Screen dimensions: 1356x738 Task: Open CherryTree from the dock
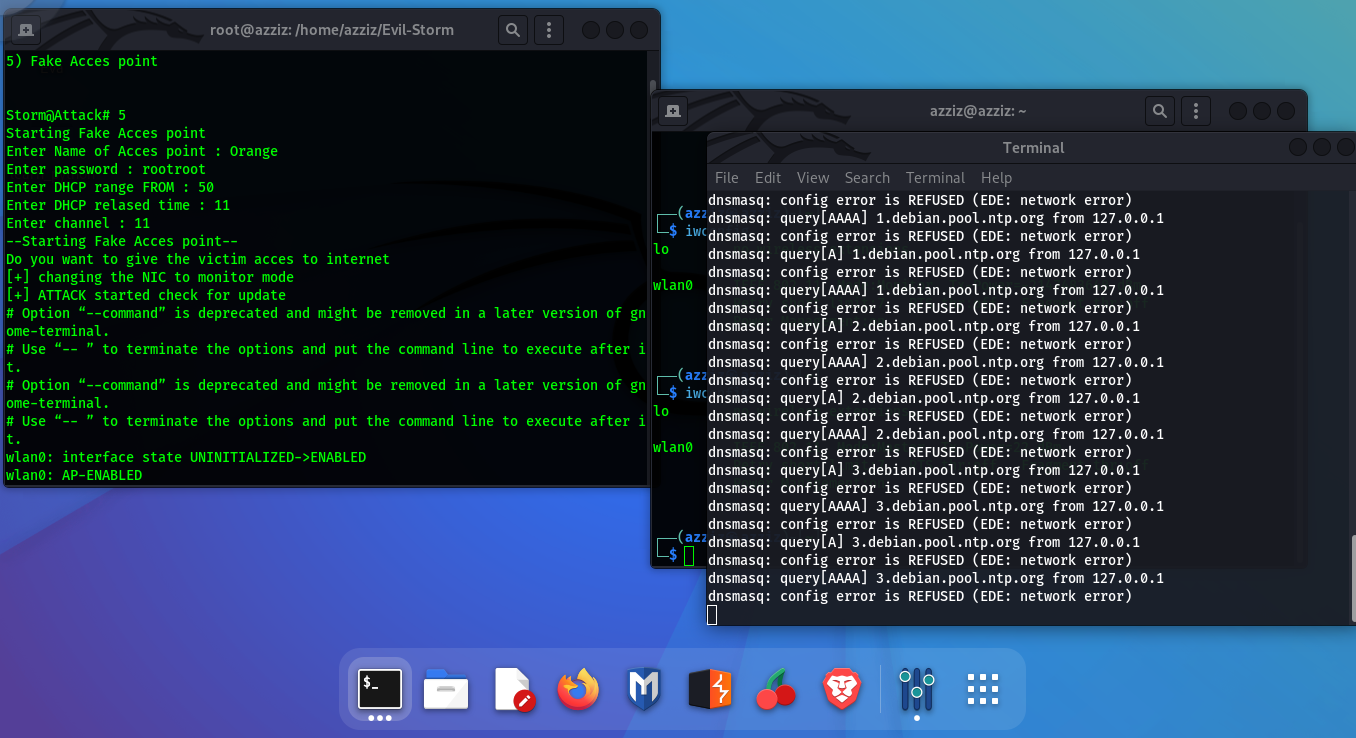click(776, 689)
